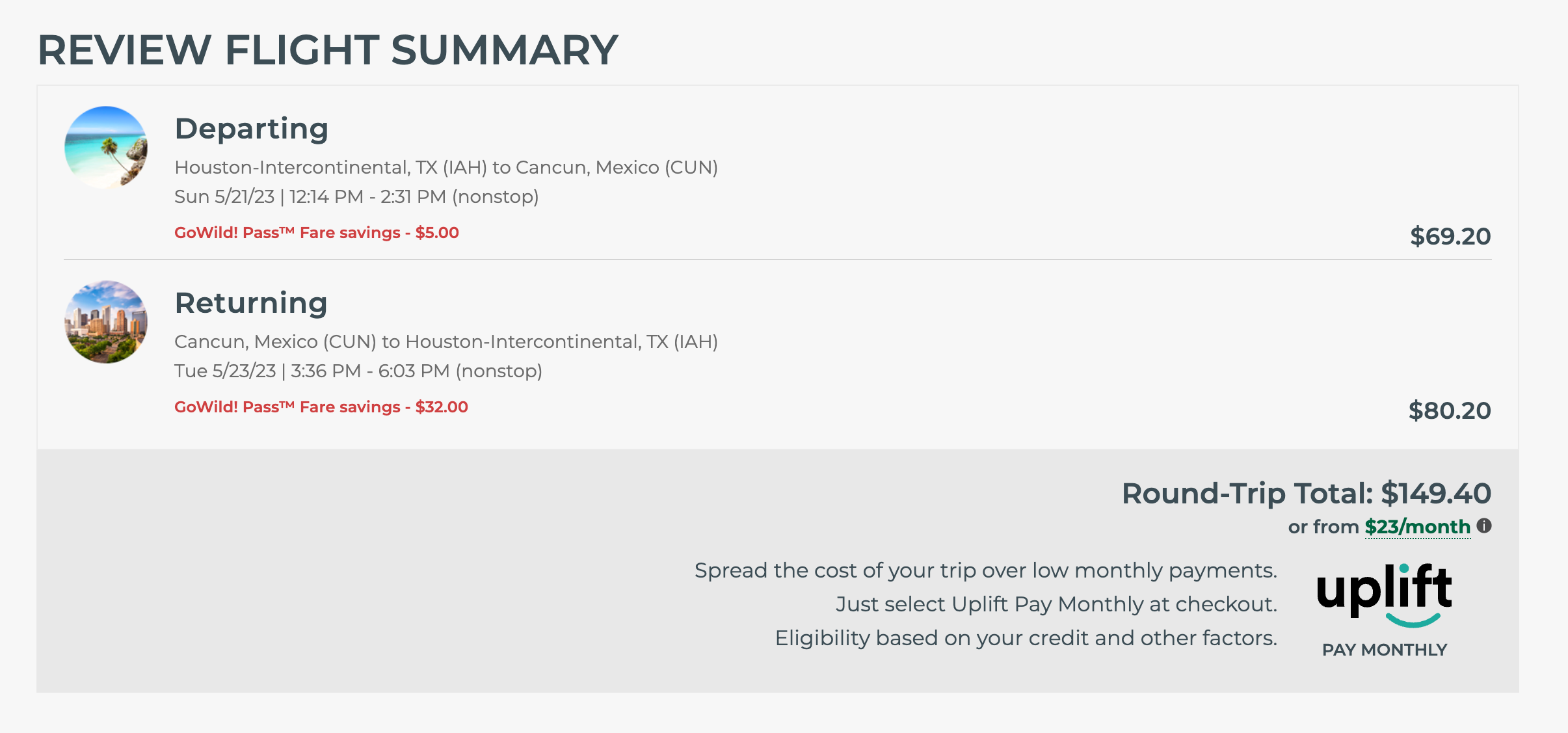Click the Uplift logo
1568x733 pixels.
(x=1384, y=595)
